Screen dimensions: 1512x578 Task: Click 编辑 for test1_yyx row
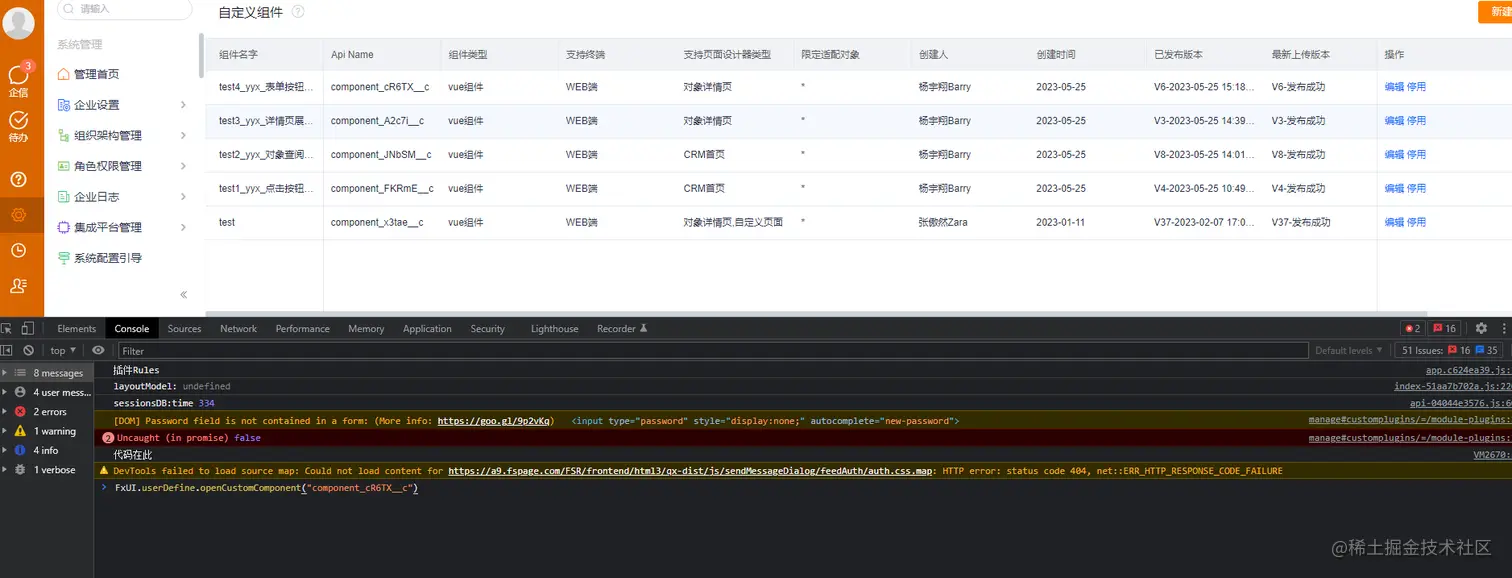[x=1394, y=189]
